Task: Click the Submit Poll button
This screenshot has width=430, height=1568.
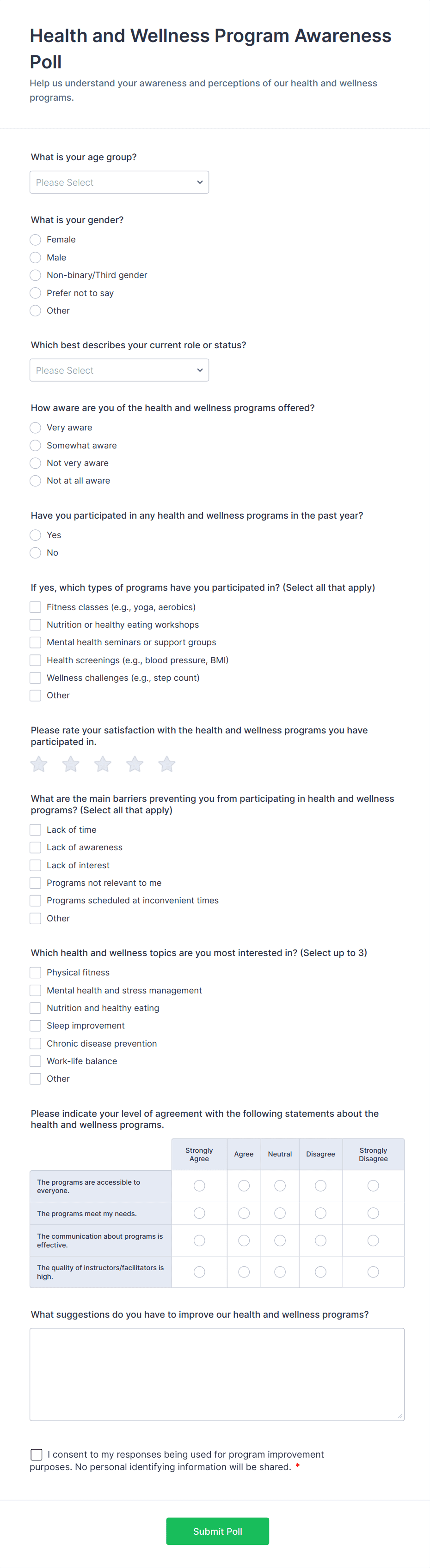Action: pos(217,1531)
